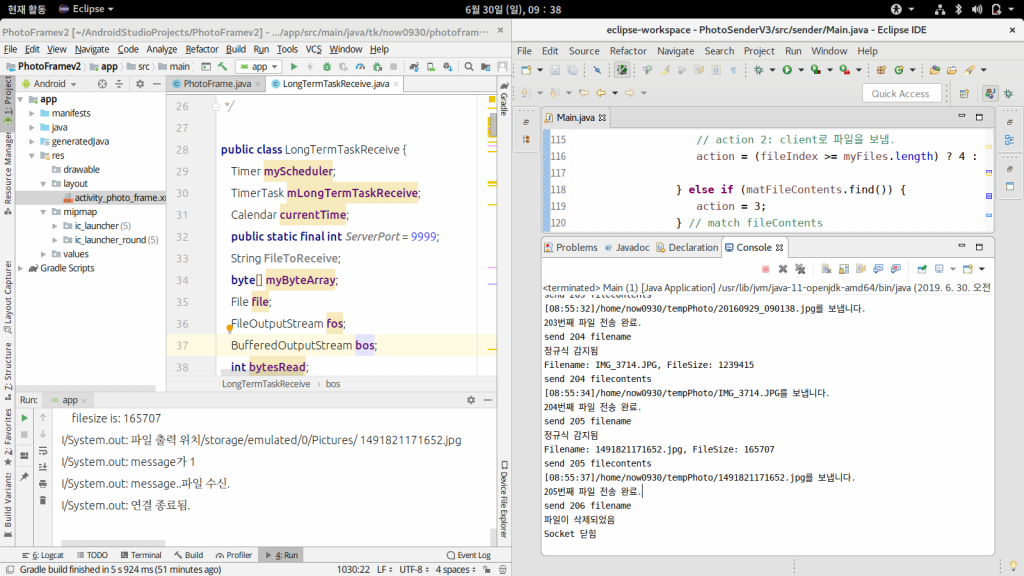
Task: Open the Event Log button
Action: 468,555
